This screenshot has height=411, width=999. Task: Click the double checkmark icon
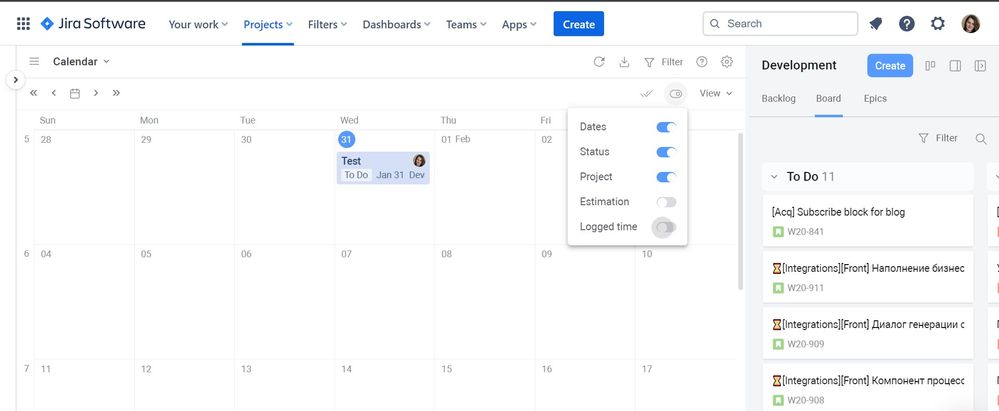[x=647, y=94]
